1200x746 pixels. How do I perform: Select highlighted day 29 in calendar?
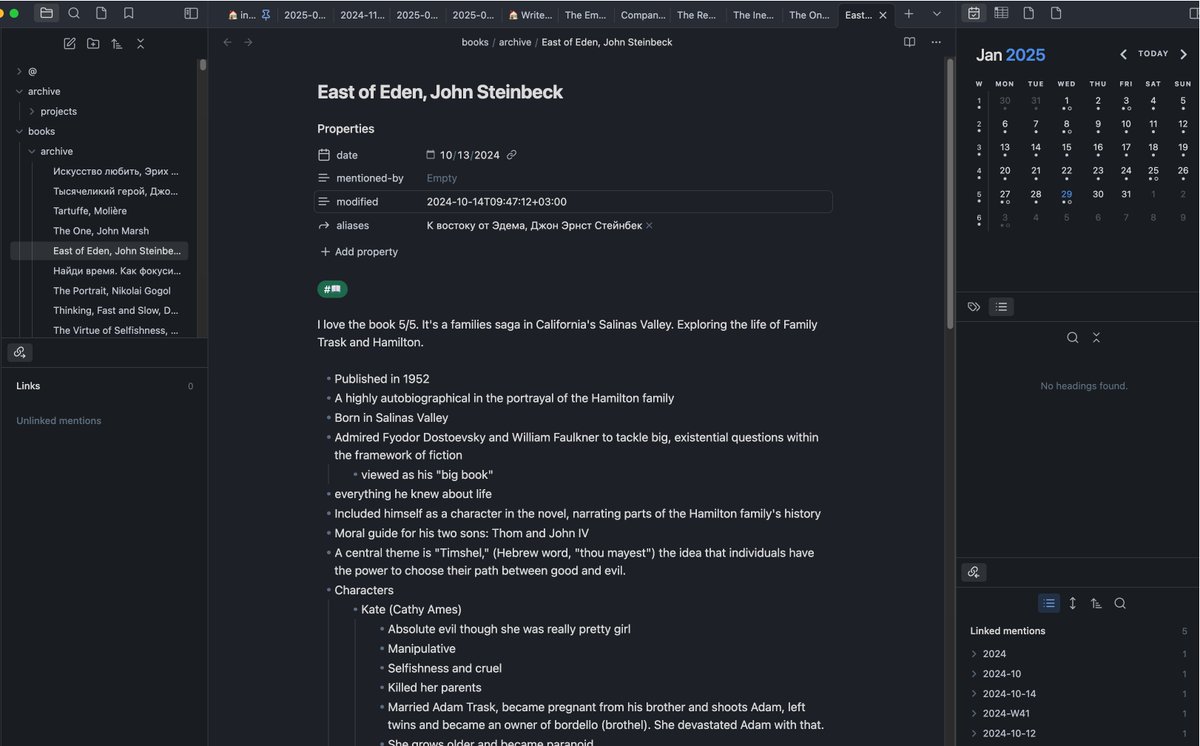point(1067,196)
